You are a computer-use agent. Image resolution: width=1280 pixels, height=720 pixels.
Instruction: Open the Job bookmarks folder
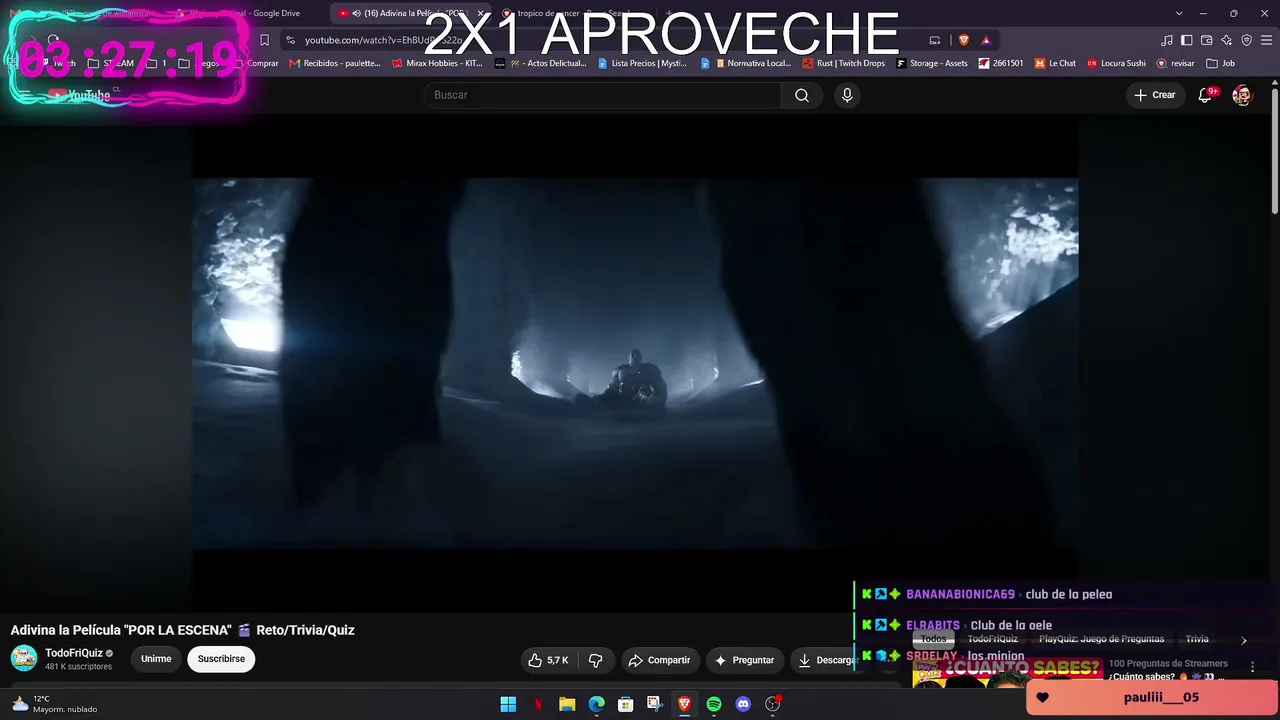coord(1221,63)
